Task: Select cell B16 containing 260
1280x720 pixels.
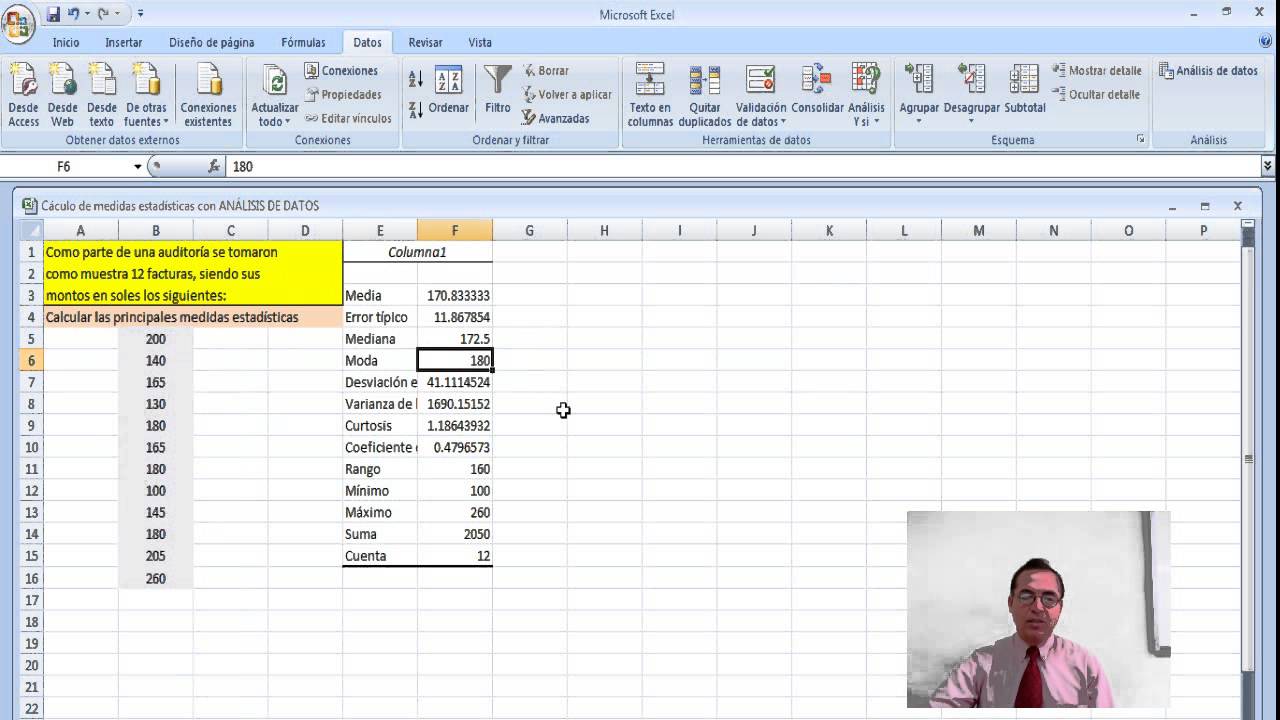Action: pos(155,579)
